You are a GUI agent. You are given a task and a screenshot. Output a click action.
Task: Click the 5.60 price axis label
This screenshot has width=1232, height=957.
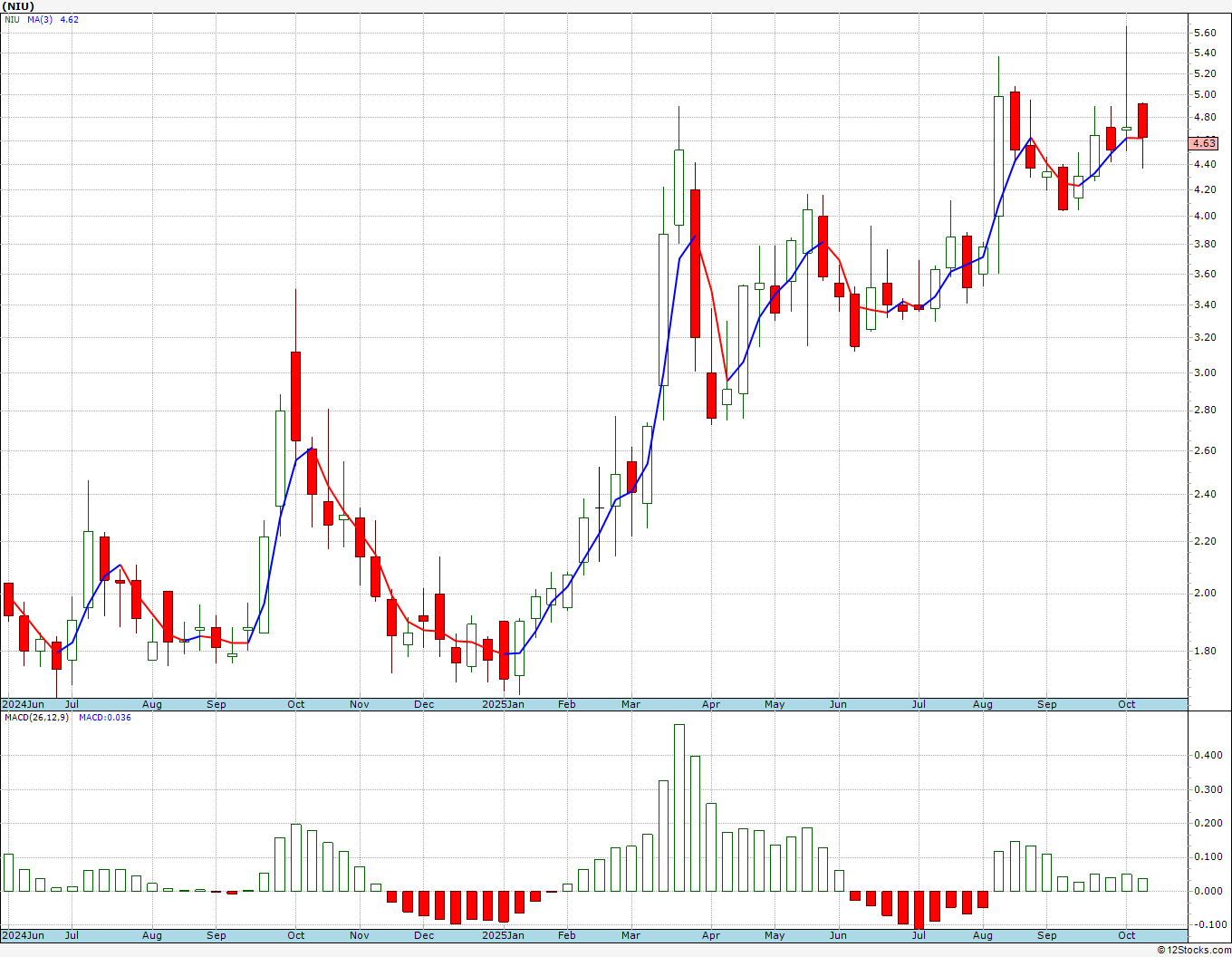tap(1205, 33)
